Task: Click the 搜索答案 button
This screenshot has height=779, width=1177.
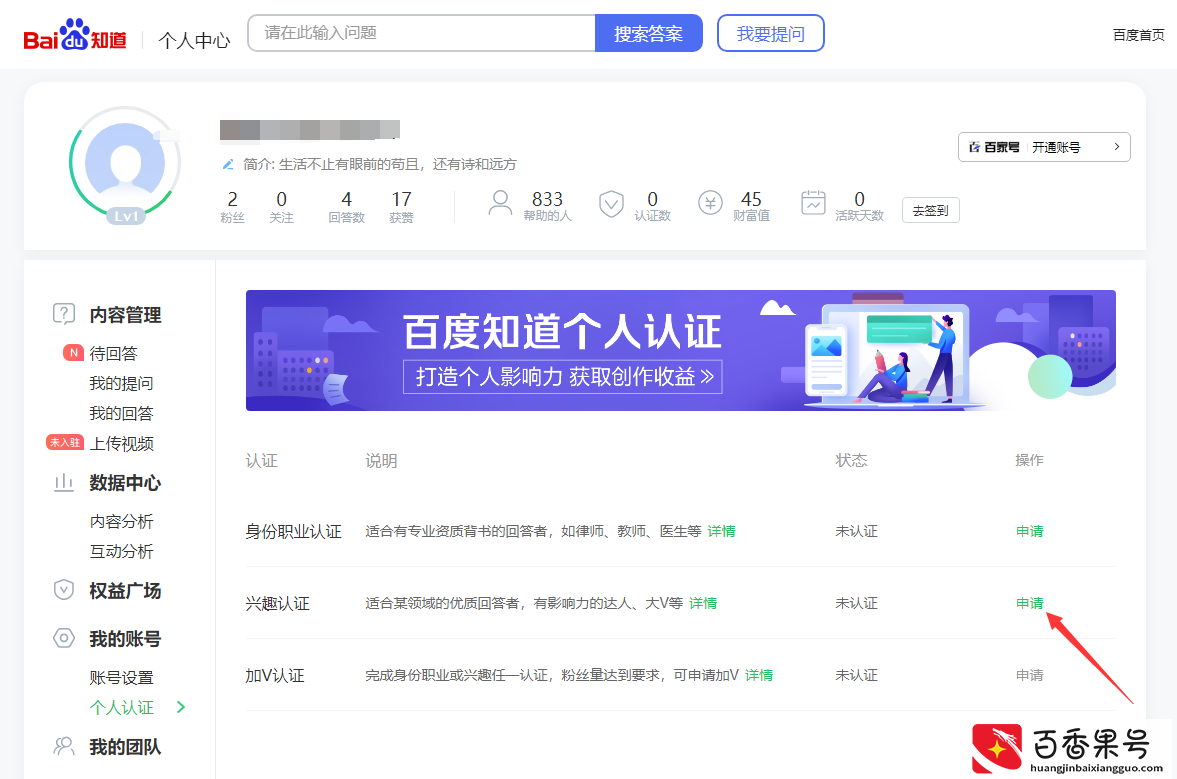Action: [649, 33]
